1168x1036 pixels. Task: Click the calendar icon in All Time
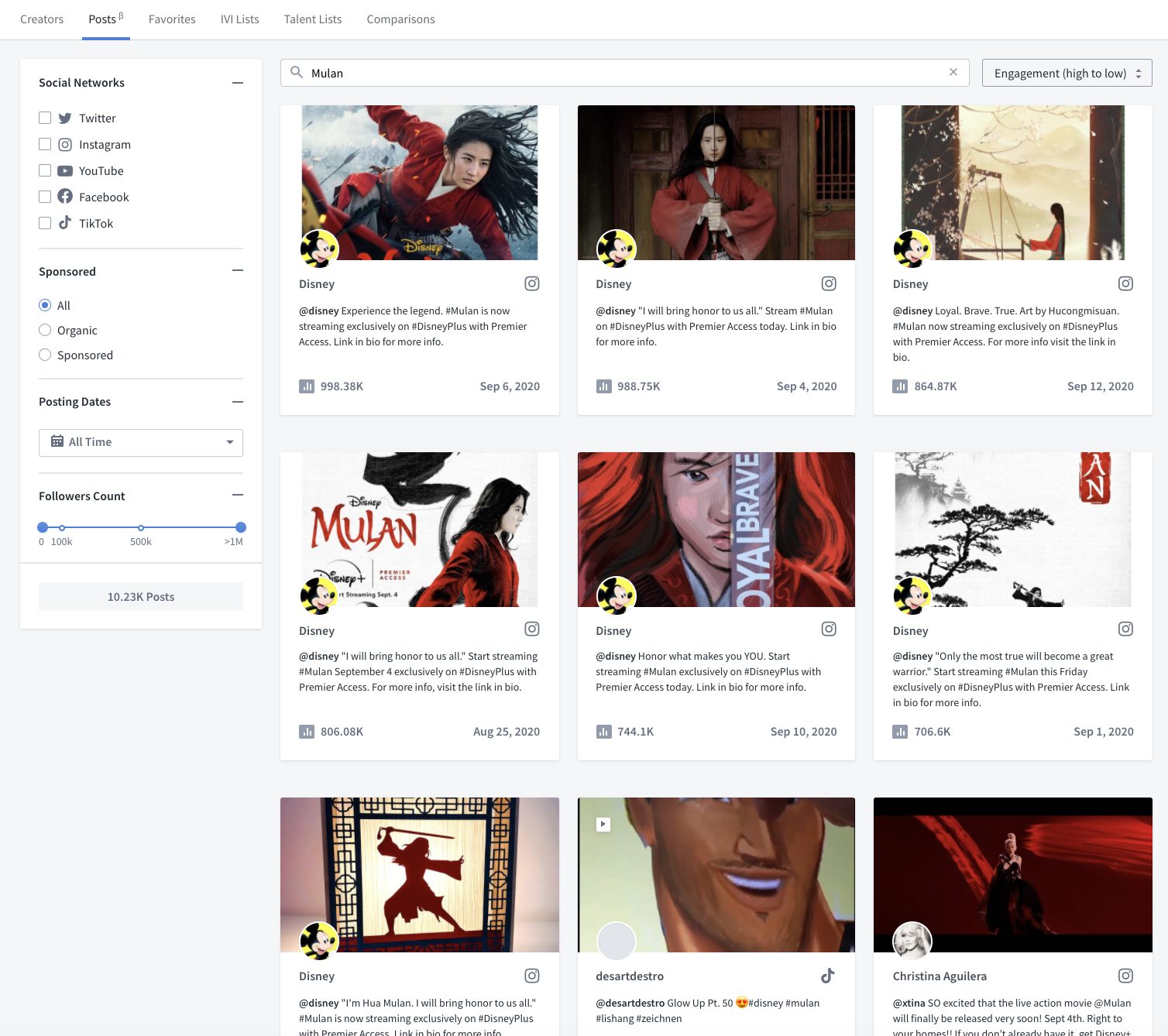tap(57, 441)
